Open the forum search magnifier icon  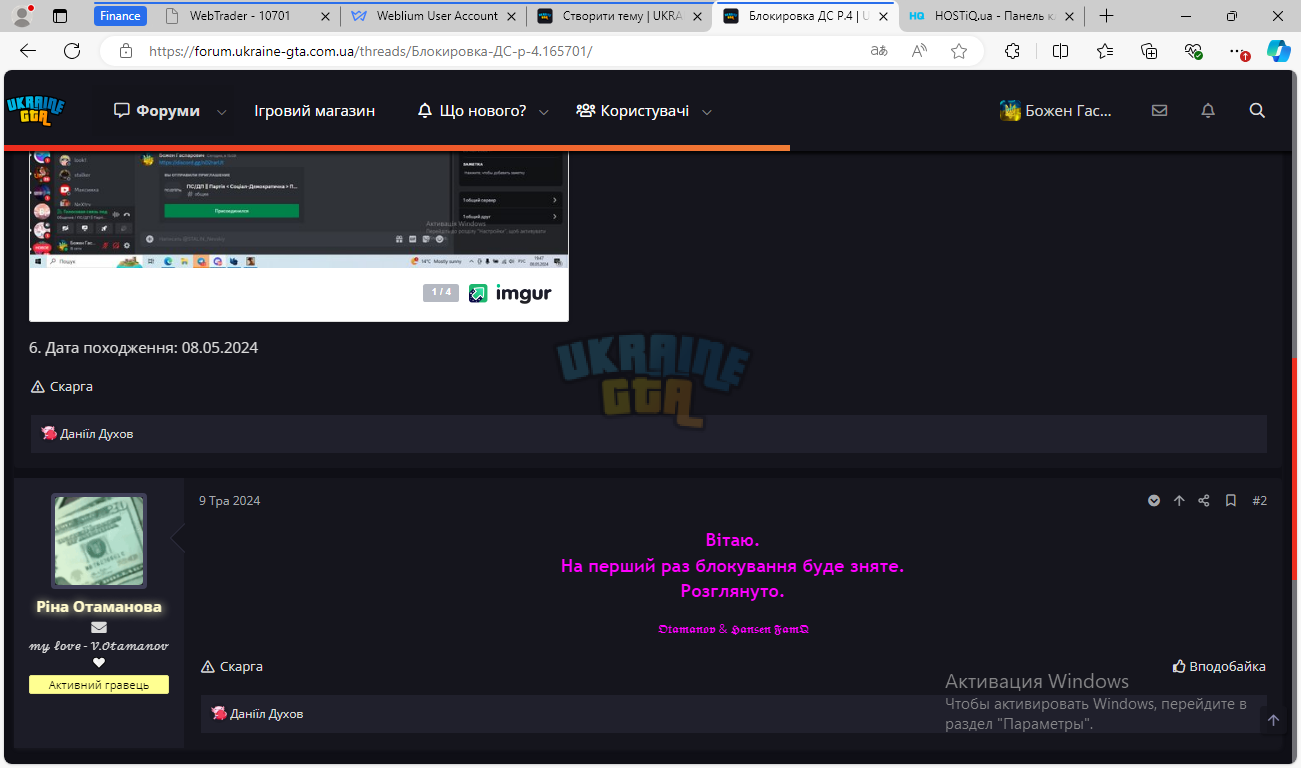pyautogui.click(x=1257, y=111)
